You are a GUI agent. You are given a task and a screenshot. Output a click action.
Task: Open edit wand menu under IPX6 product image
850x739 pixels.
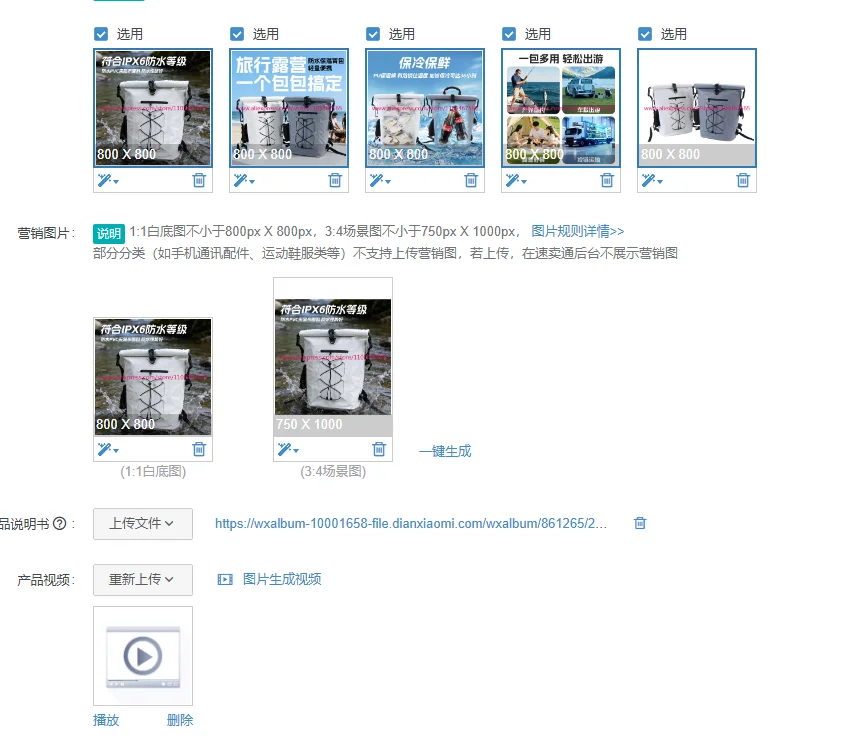[x=108, y=180]
